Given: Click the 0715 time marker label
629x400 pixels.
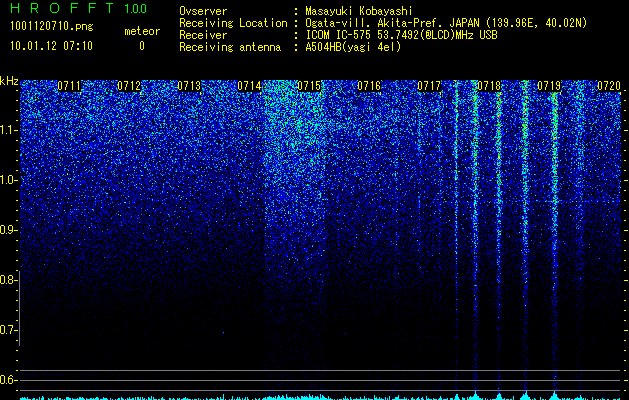Looking at the screenshot, I should [309, 86].
